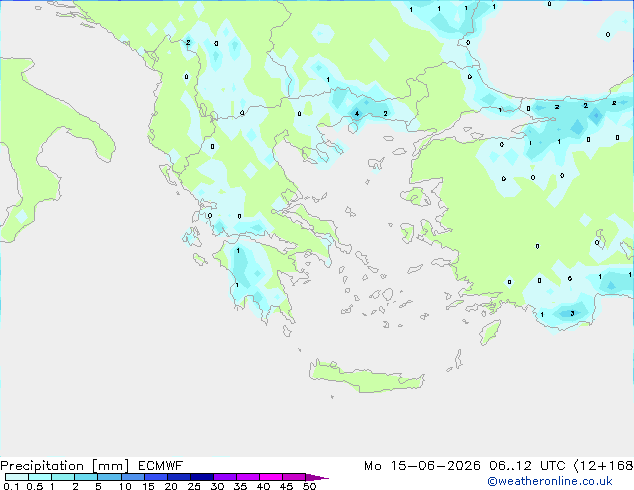Click the 'Precipitation [mm]' title text
This screenshot has width=634, height=490.
(65, 466)
